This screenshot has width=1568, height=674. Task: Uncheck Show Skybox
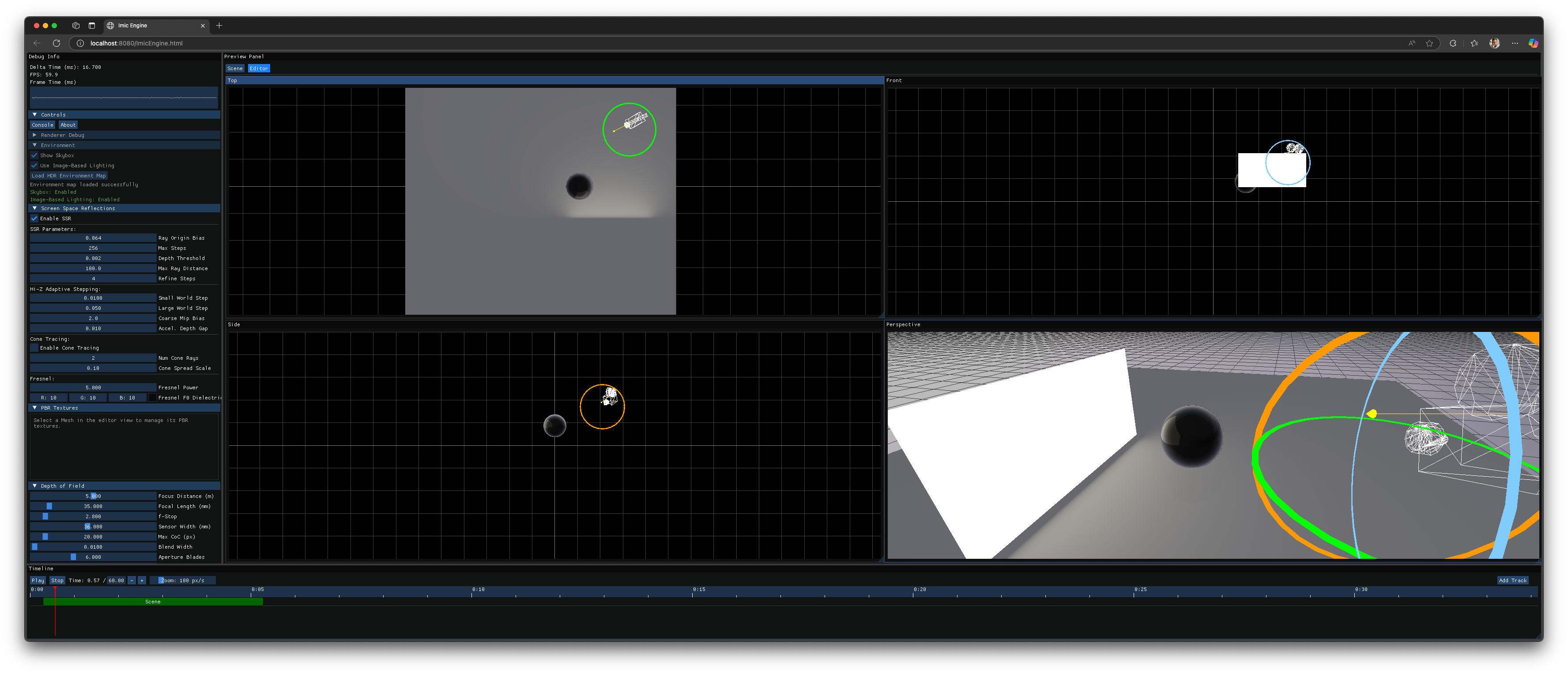[35, 155]
